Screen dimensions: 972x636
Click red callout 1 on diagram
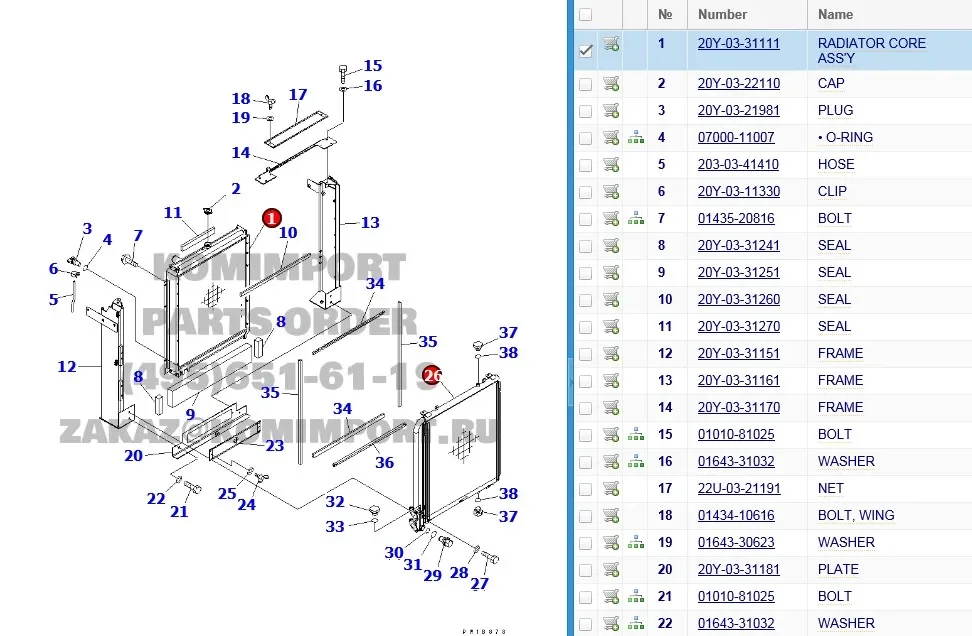tap(272, 218)
